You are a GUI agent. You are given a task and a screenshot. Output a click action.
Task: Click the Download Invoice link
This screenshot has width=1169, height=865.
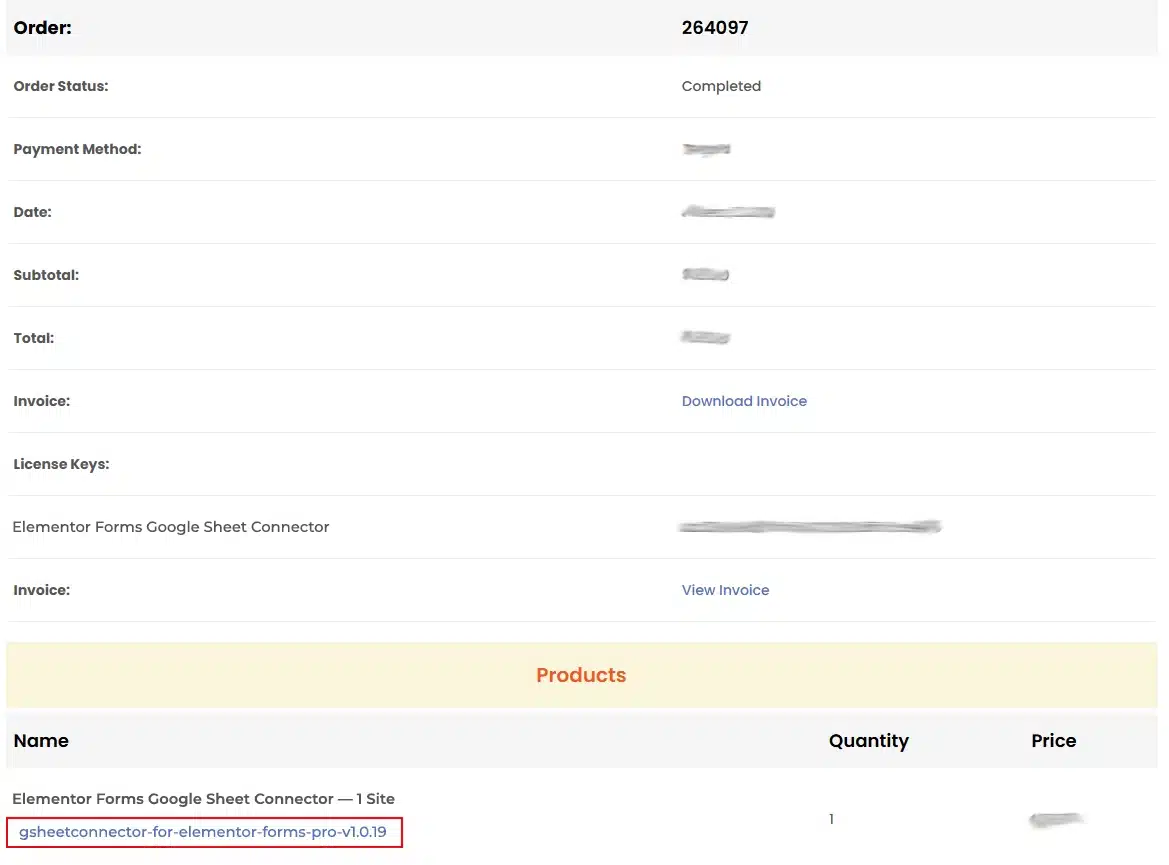pos(744,401)
